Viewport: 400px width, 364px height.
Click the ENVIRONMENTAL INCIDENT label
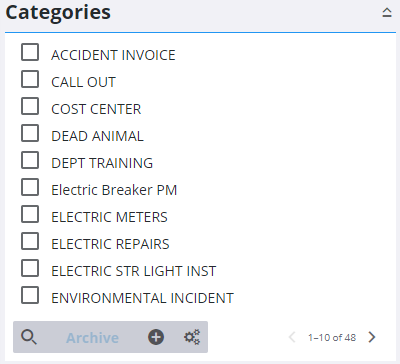[142, 298]
